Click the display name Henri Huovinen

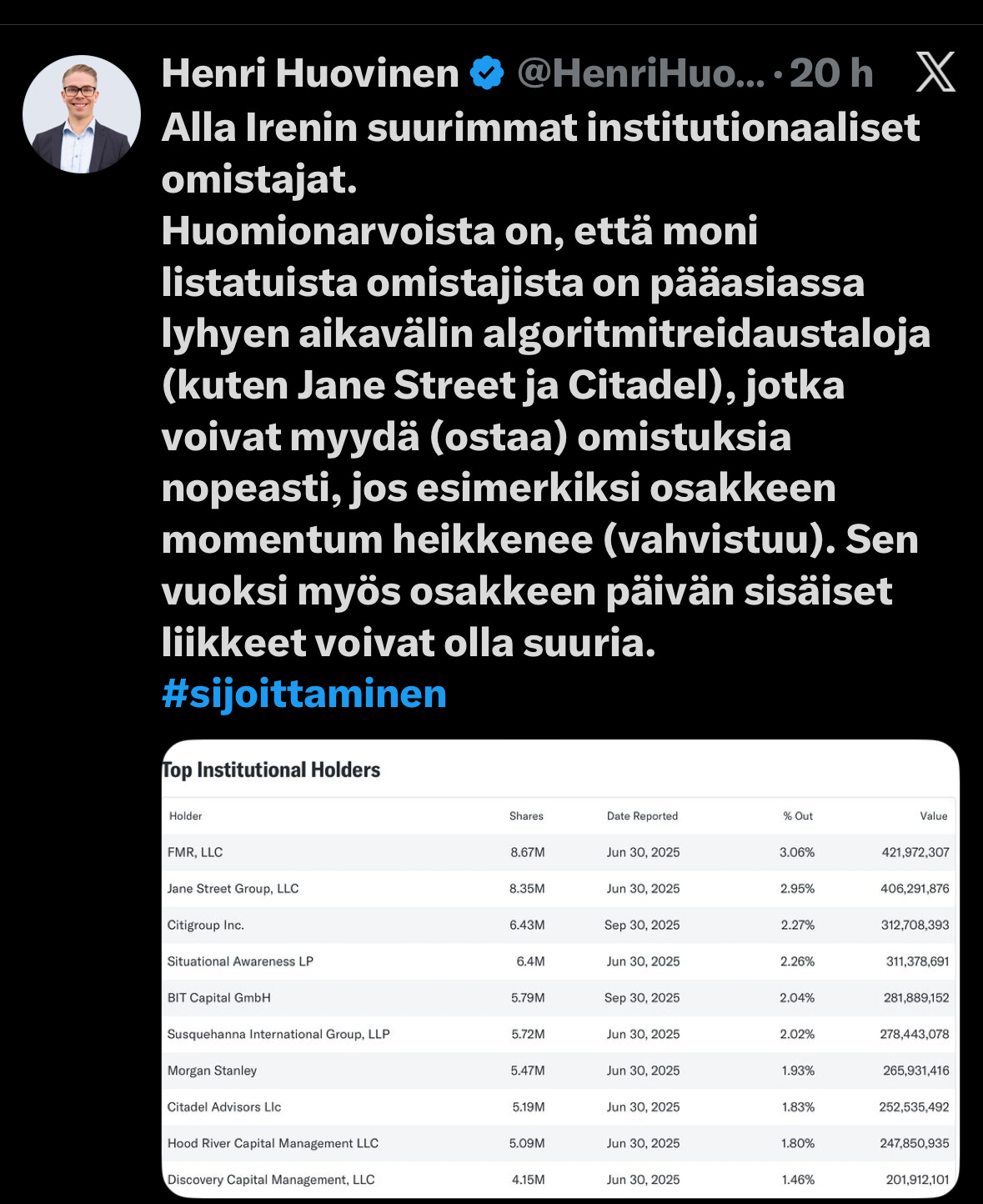pyautogui.click(x=310, y=73)
